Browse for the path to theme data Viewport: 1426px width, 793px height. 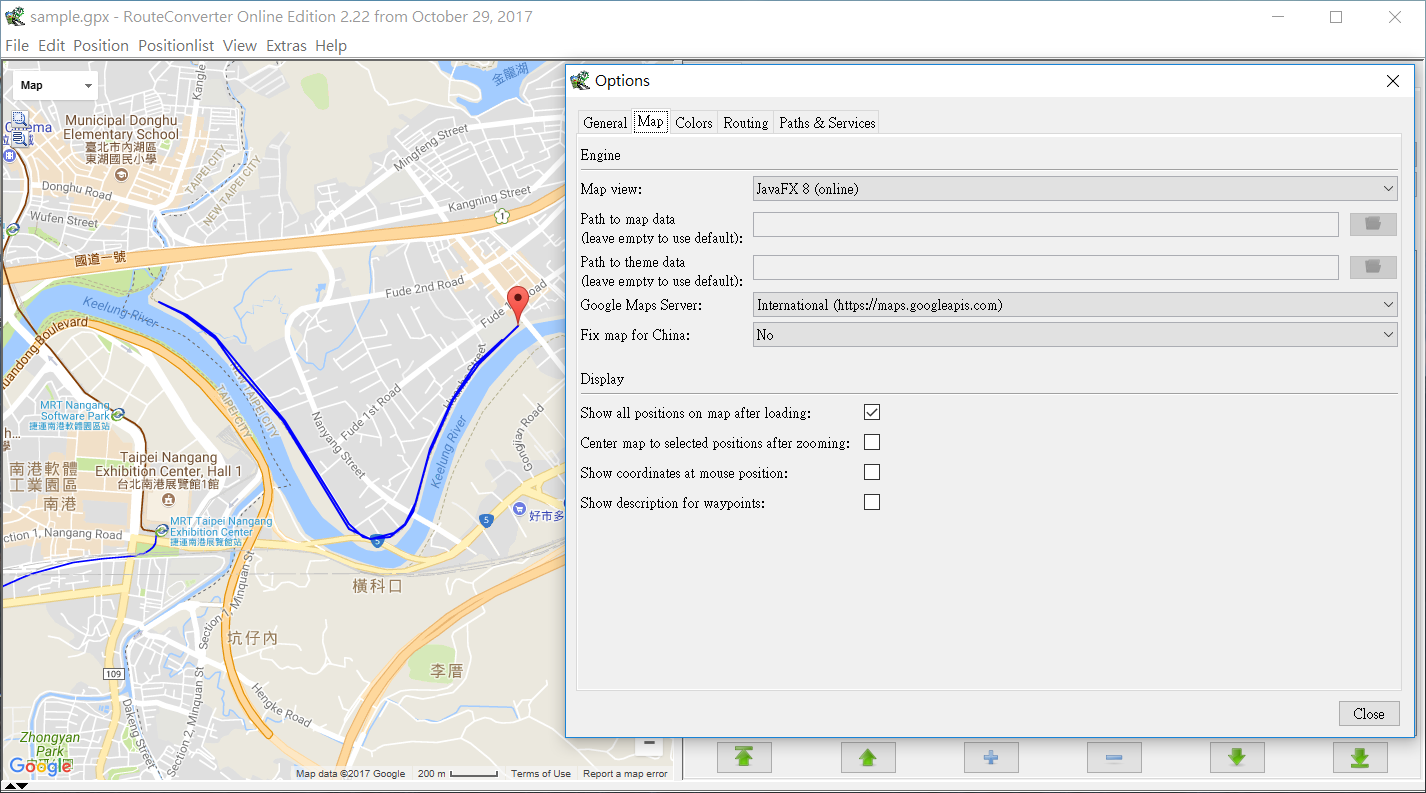1372,267
